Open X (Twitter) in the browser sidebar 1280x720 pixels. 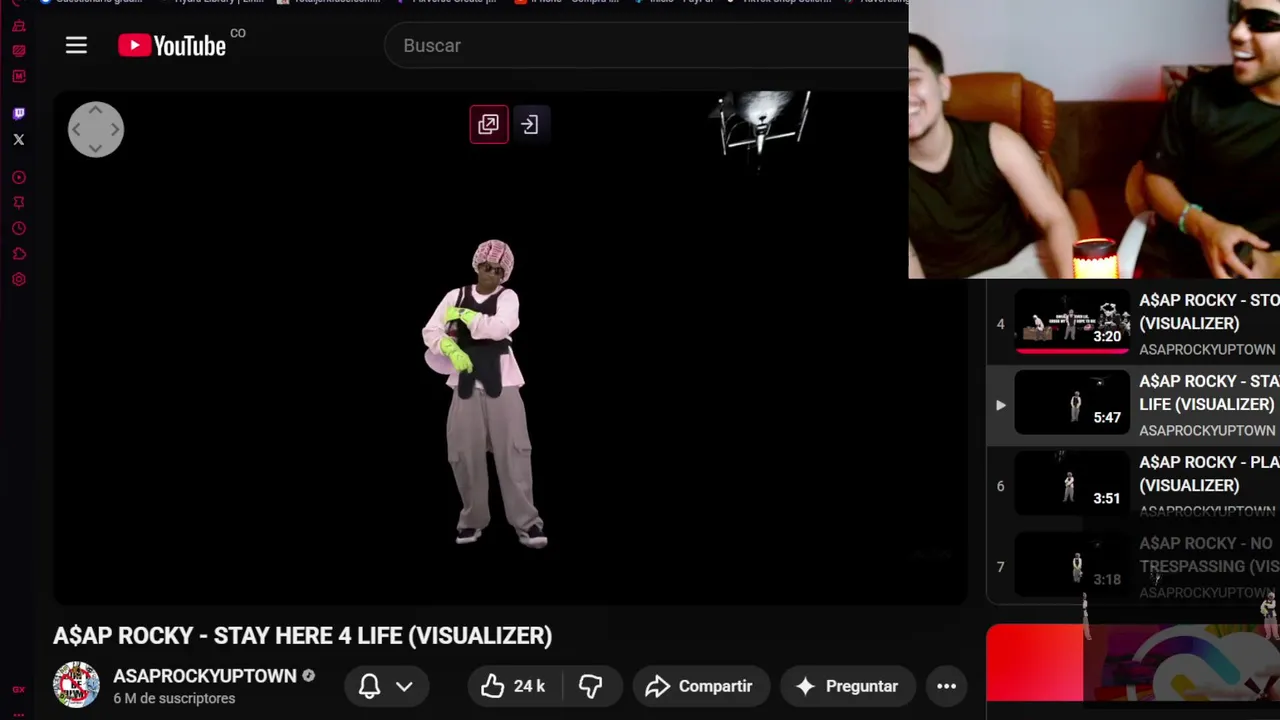[19, 140]
